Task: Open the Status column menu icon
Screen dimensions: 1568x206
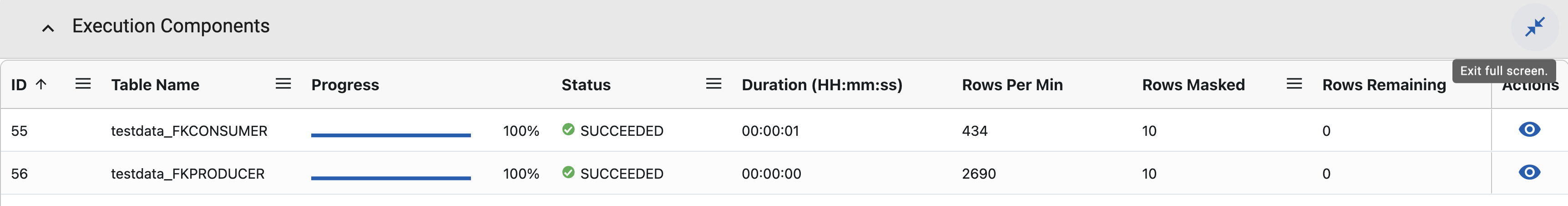Action: click(x=713, y=84)
